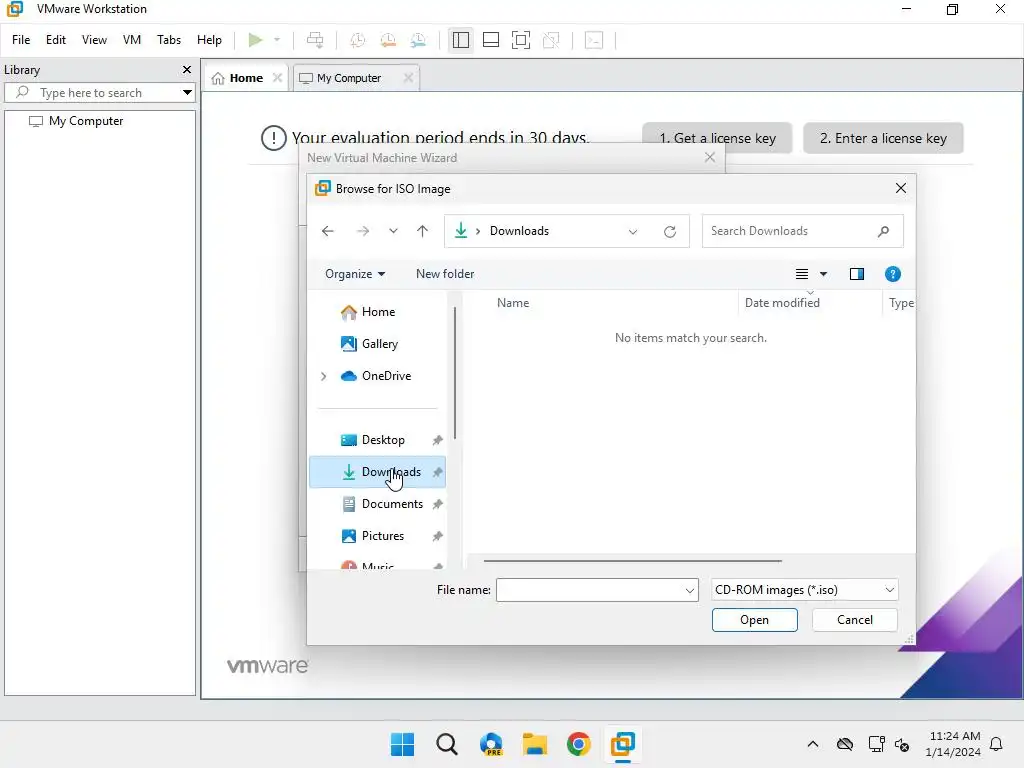Open the CD-ROM images file type dropdown
Viewport: 1024px width, 768px height.
(805, 590)
